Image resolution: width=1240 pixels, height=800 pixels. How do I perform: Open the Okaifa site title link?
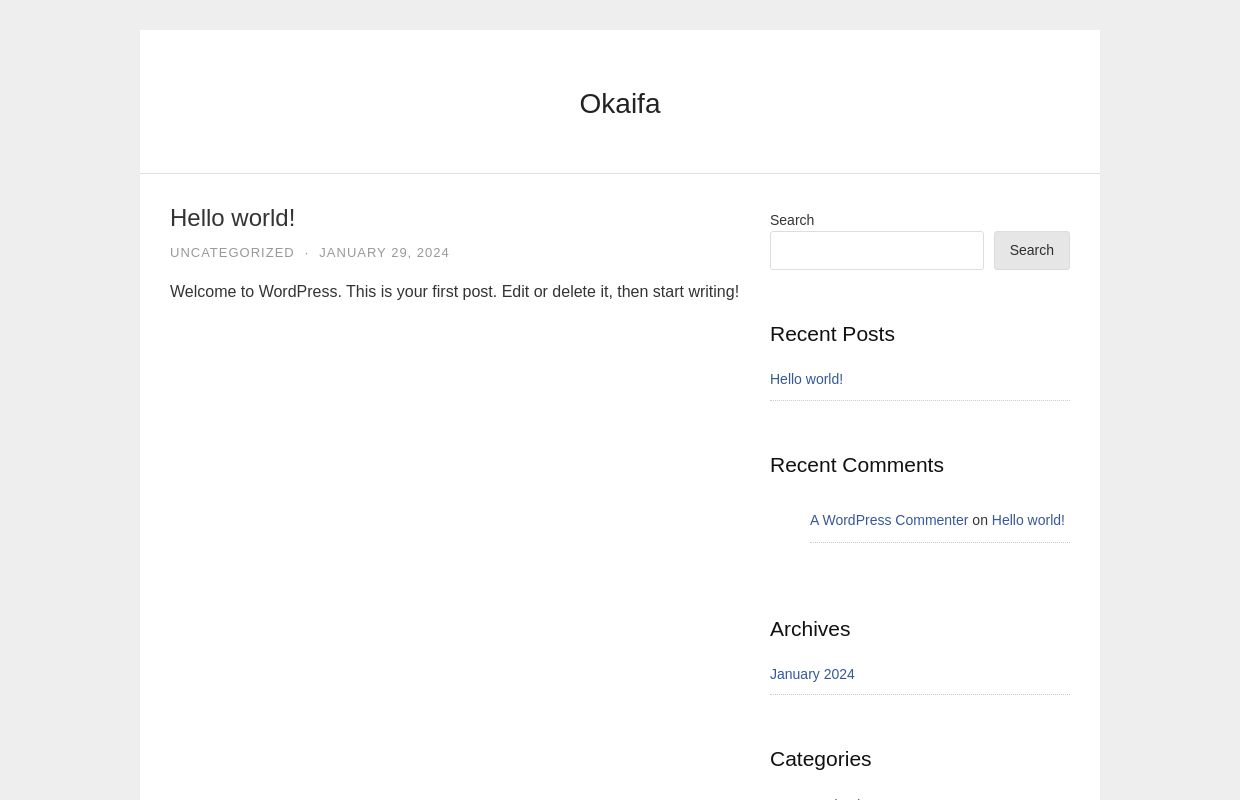[620, 104]
